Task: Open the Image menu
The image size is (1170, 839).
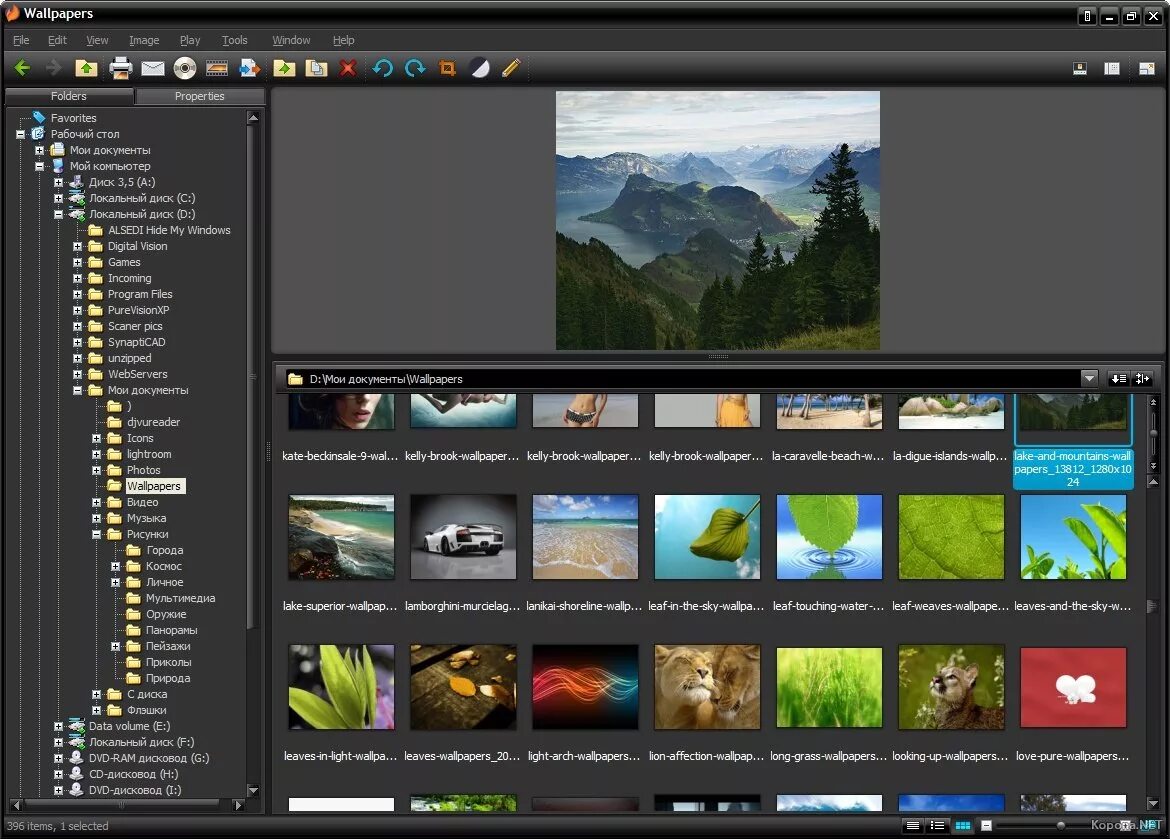Action: tap(144, 40)
